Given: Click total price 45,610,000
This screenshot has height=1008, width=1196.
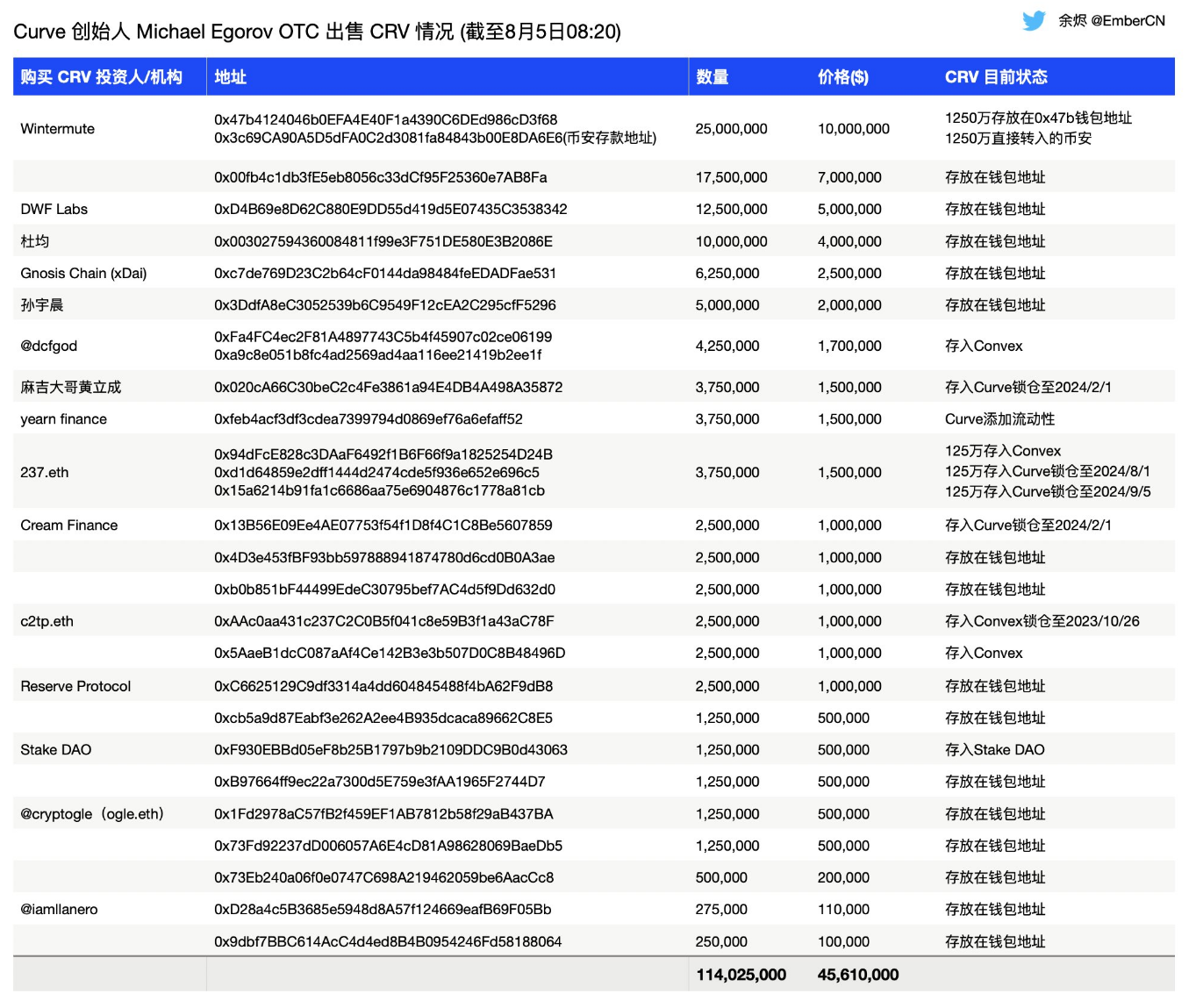Looking at the screenshot, I should click(x=858, y=975).
